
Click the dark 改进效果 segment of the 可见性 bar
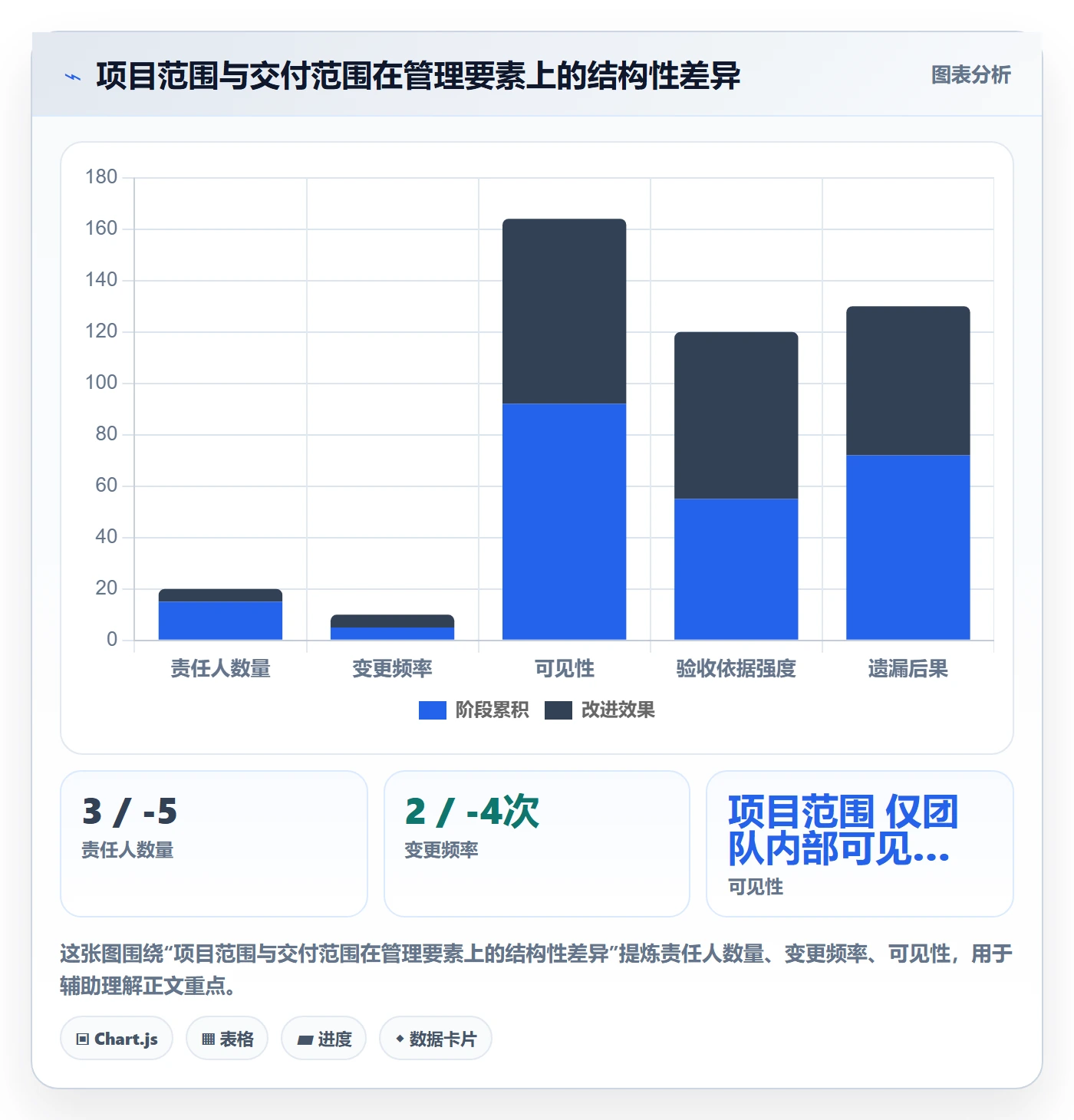[564, 311]
